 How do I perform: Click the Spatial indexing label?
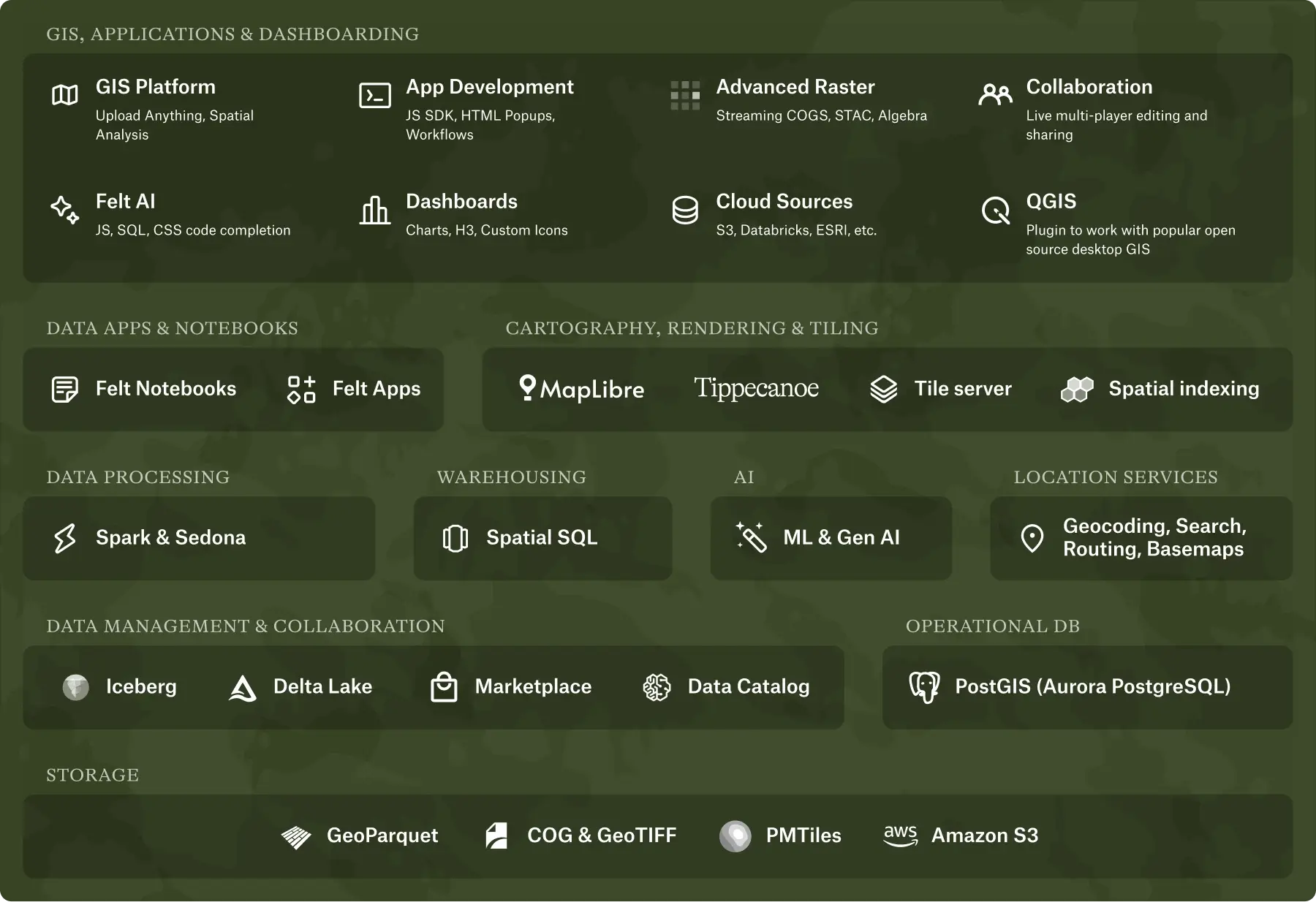(x=1184, y=389)
